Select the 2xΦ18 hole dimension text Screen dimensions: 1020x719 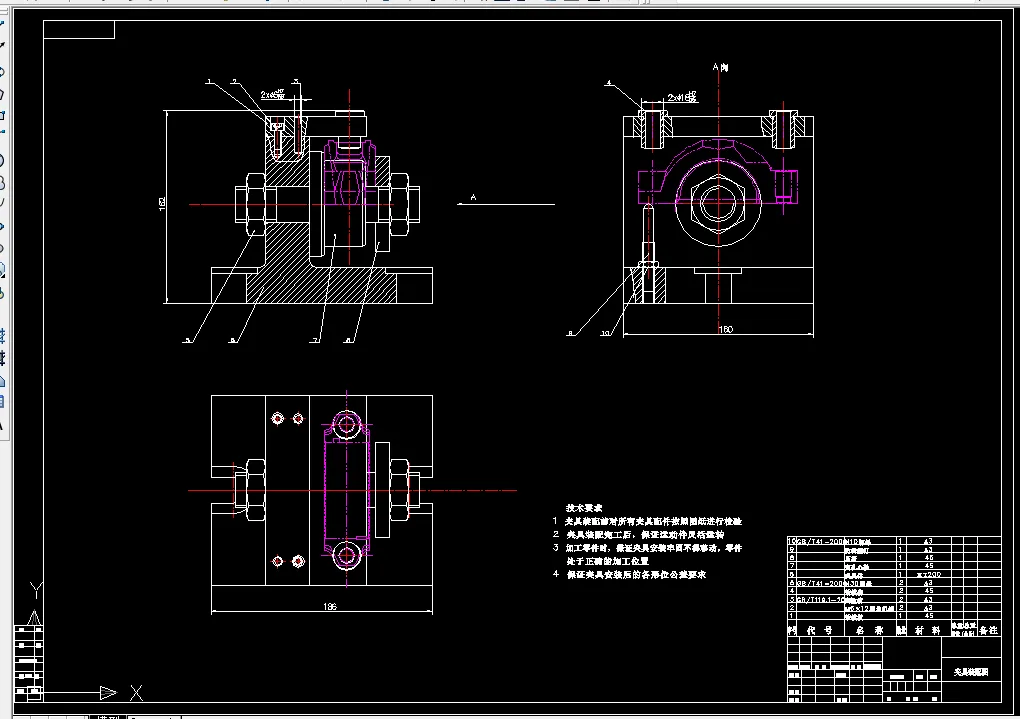pyautogui.click(x=682, y=97)
